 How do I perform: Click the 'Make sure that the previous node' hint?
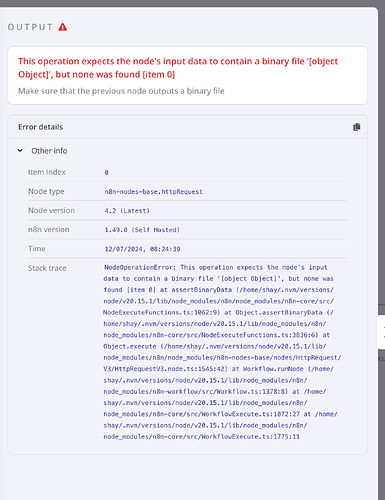pyautogui.click(x=121, y=91)
